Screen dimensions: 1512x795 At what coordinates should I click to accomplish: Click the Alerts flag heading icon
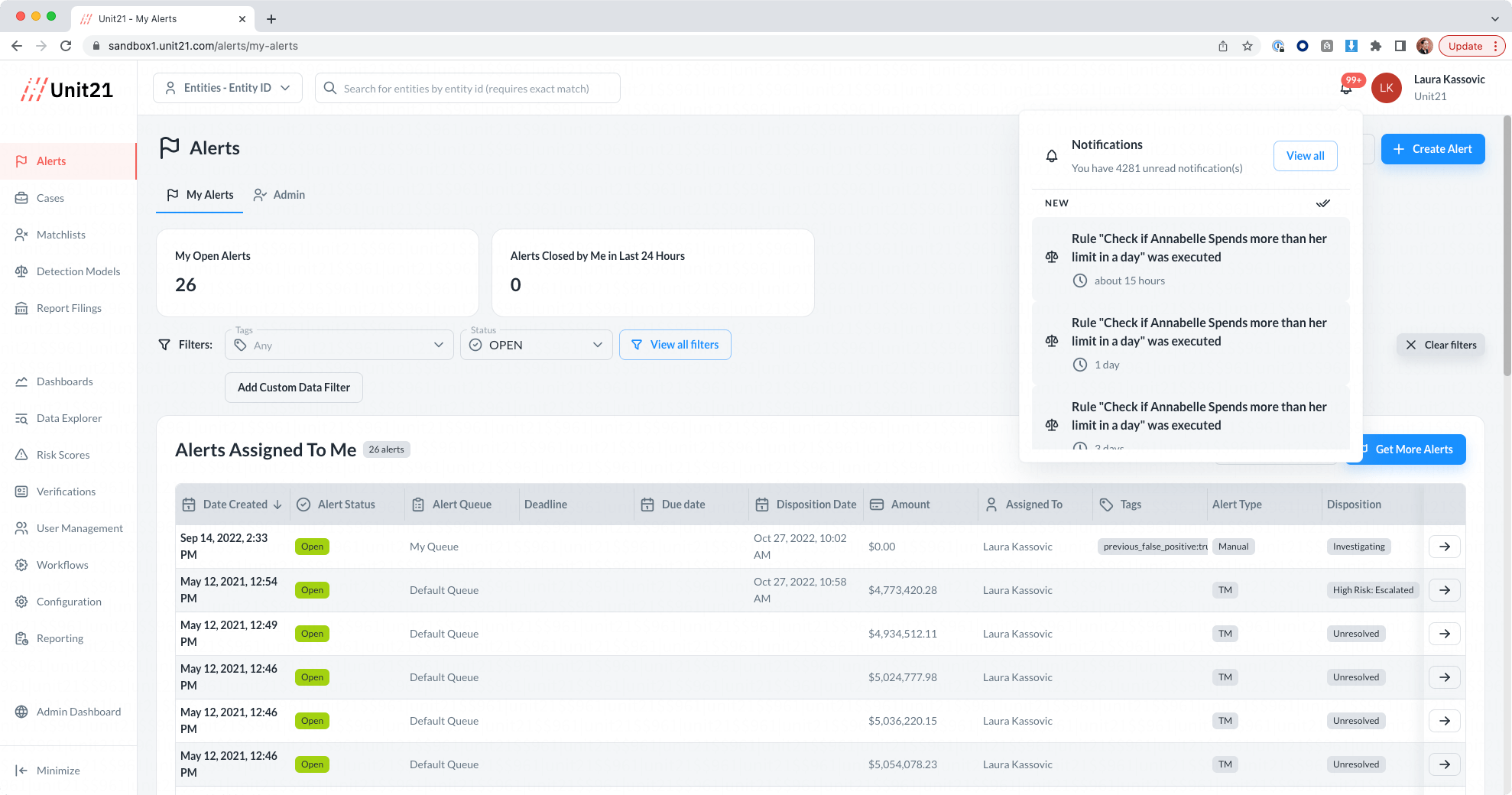point(170,148)
